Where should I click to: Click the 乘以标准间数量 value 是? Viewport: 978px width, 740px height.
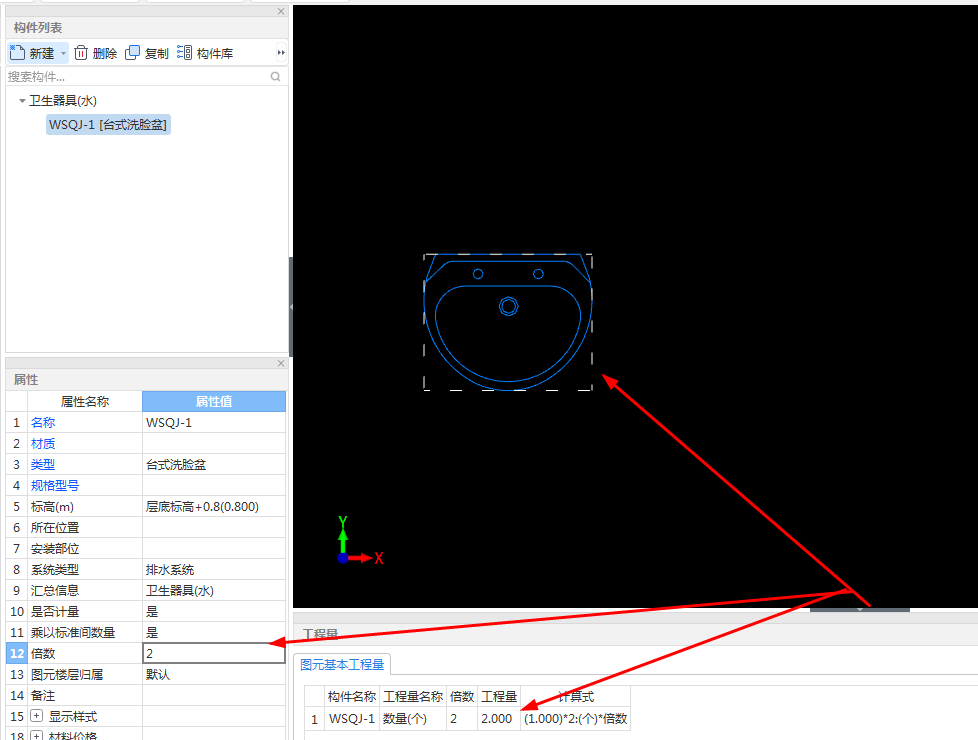(x=214, y=633)
